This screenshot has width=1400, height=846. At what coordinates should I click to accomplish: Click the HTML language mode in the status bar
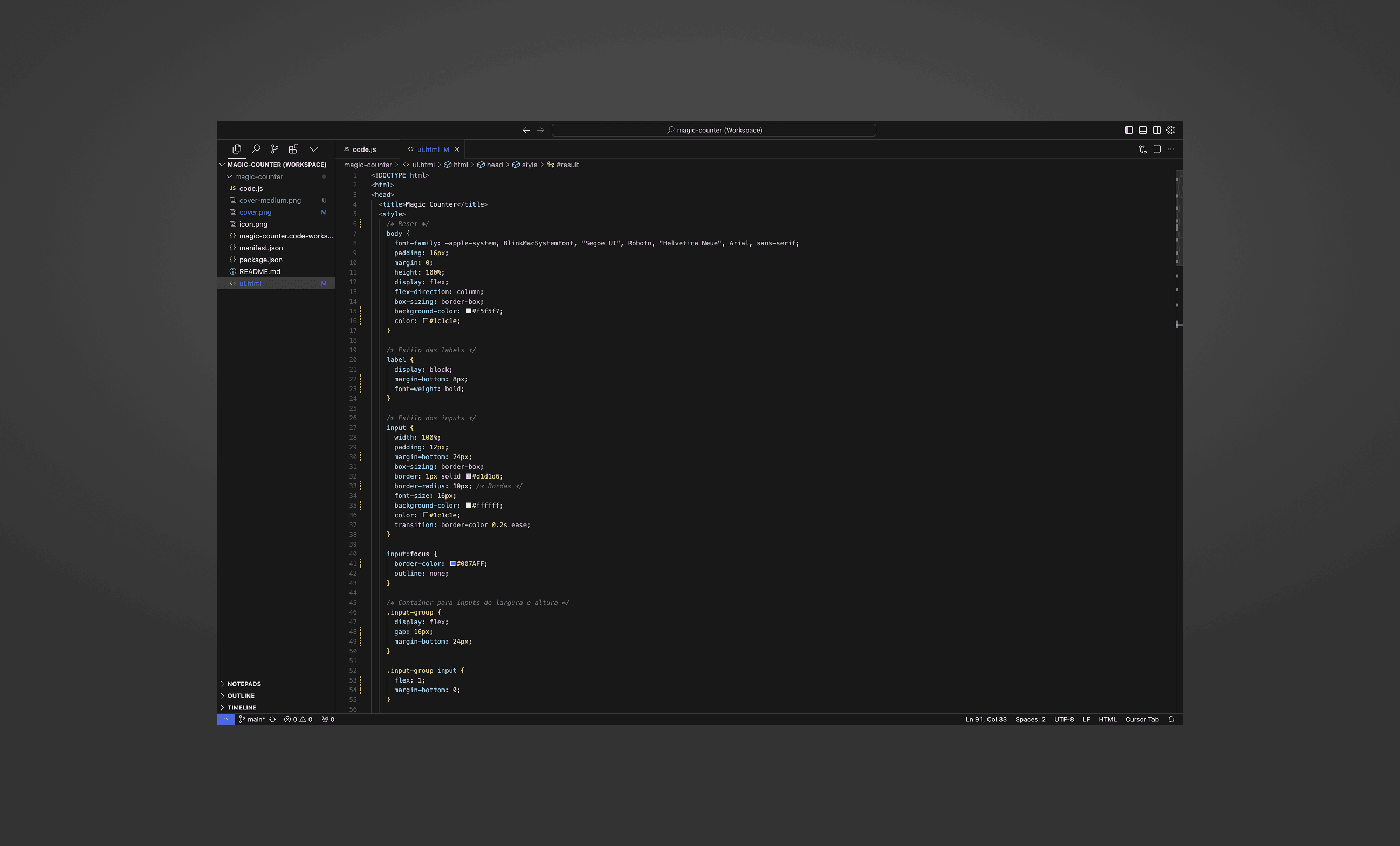pyautogui.click(x=1107, y=719)
